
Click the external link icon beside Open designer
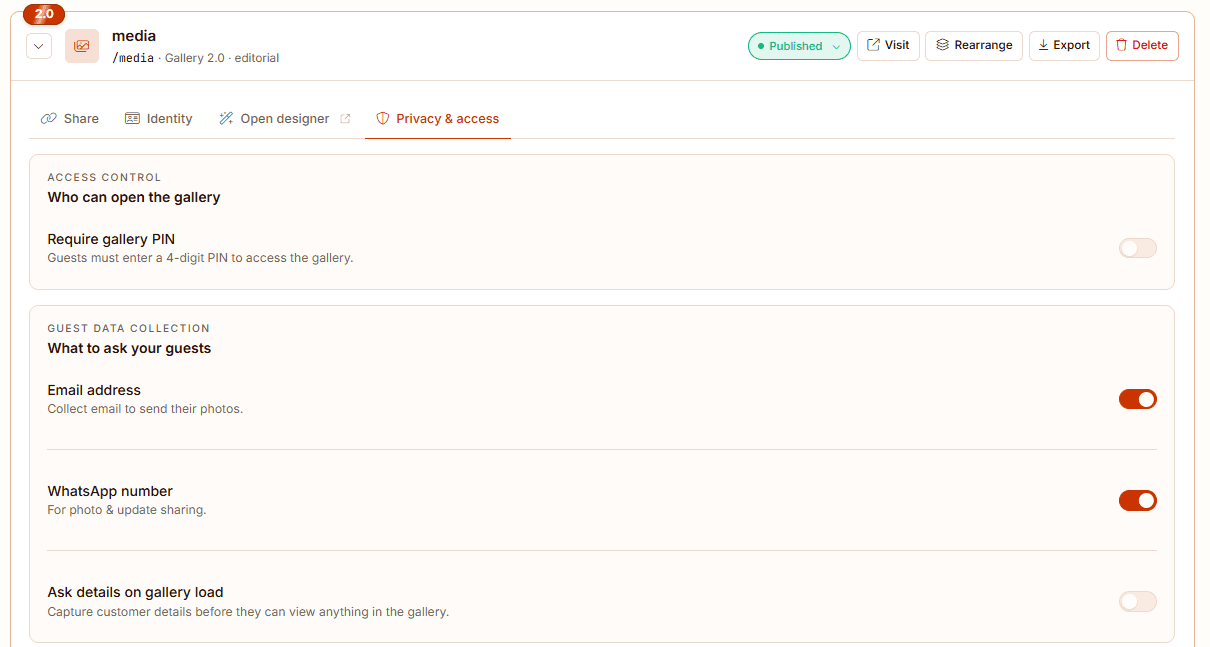[x=345, y=118]
